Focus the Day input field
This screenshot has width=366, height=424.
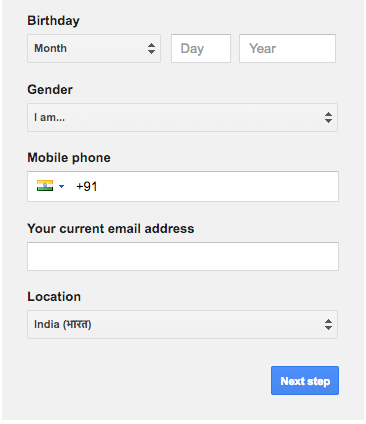[201, 48]
